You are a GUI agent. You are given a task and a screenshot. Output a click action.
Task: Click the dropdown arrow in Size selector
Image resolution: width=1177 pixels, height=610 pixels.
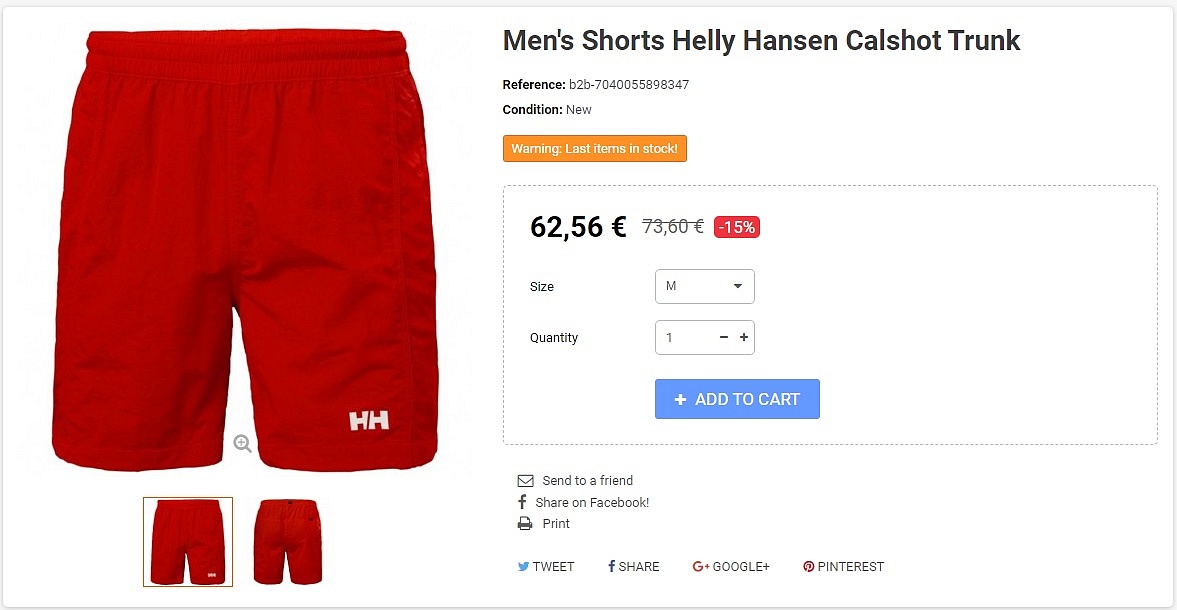pos(738,286)
